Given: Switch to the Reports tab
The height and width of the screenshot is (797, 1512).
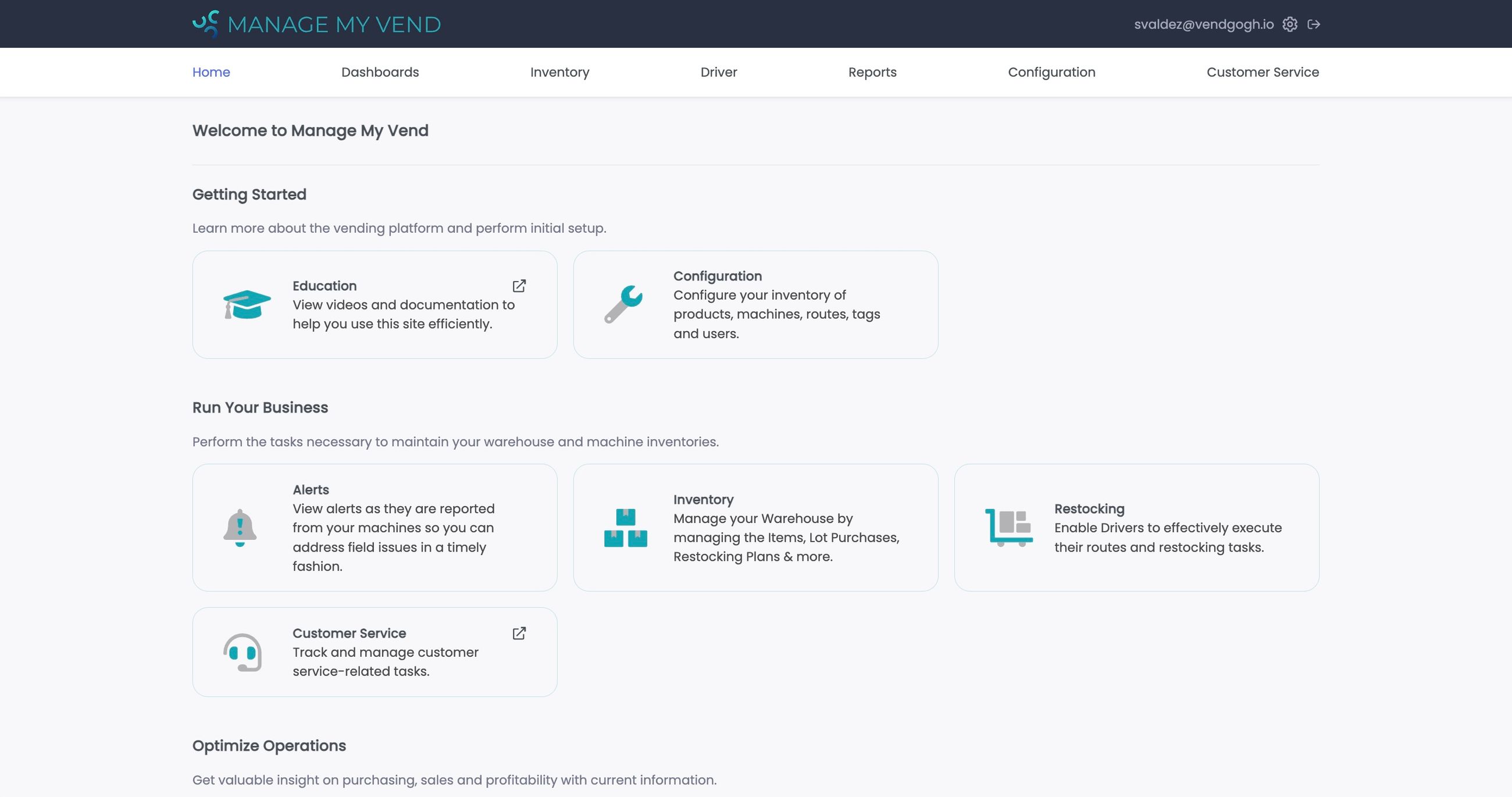Looking at the screenshot, I should 872,72.
